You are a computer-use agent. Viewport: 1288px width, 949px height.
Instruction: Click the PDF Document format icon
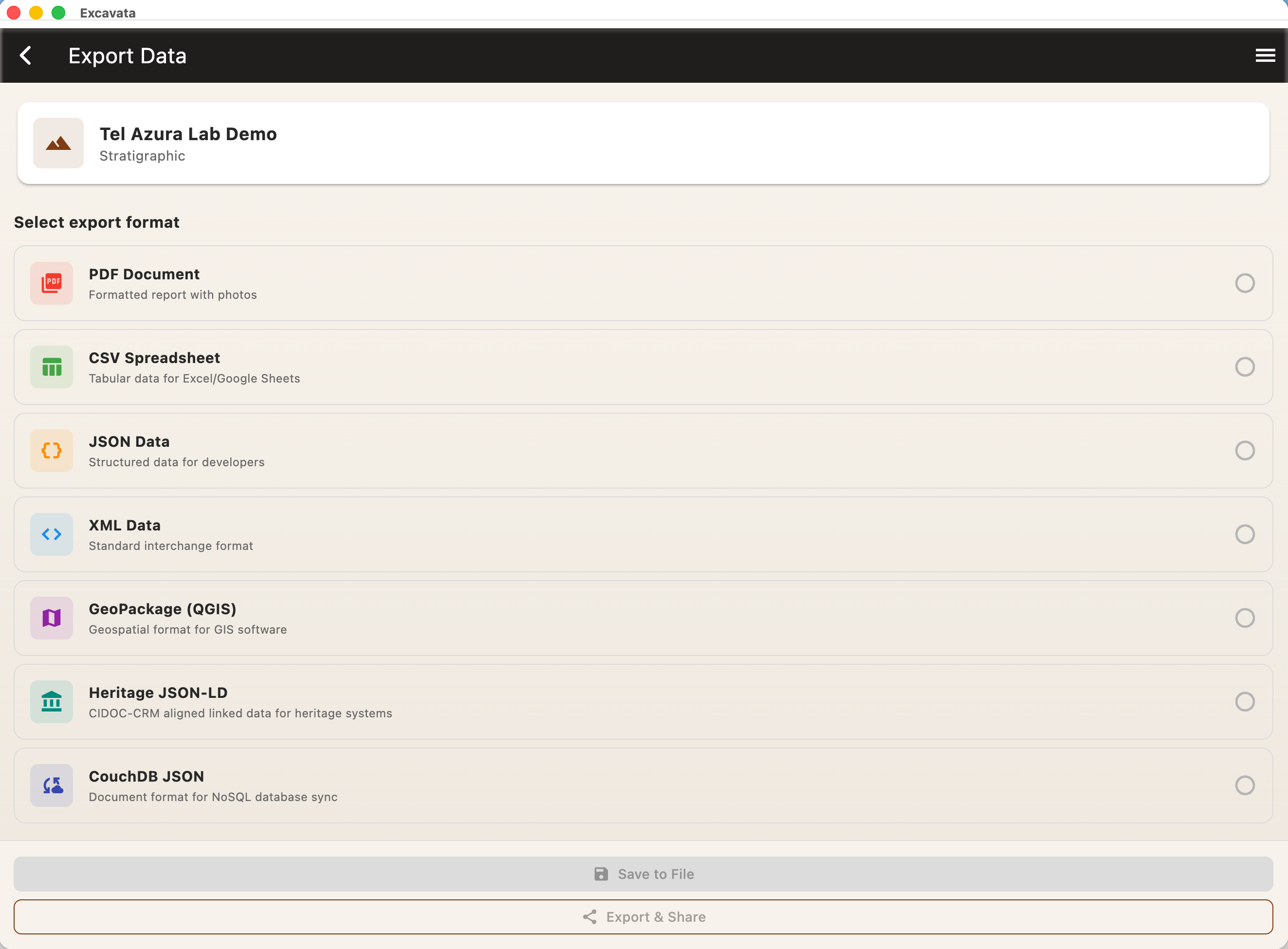click(x=52, y=283)
